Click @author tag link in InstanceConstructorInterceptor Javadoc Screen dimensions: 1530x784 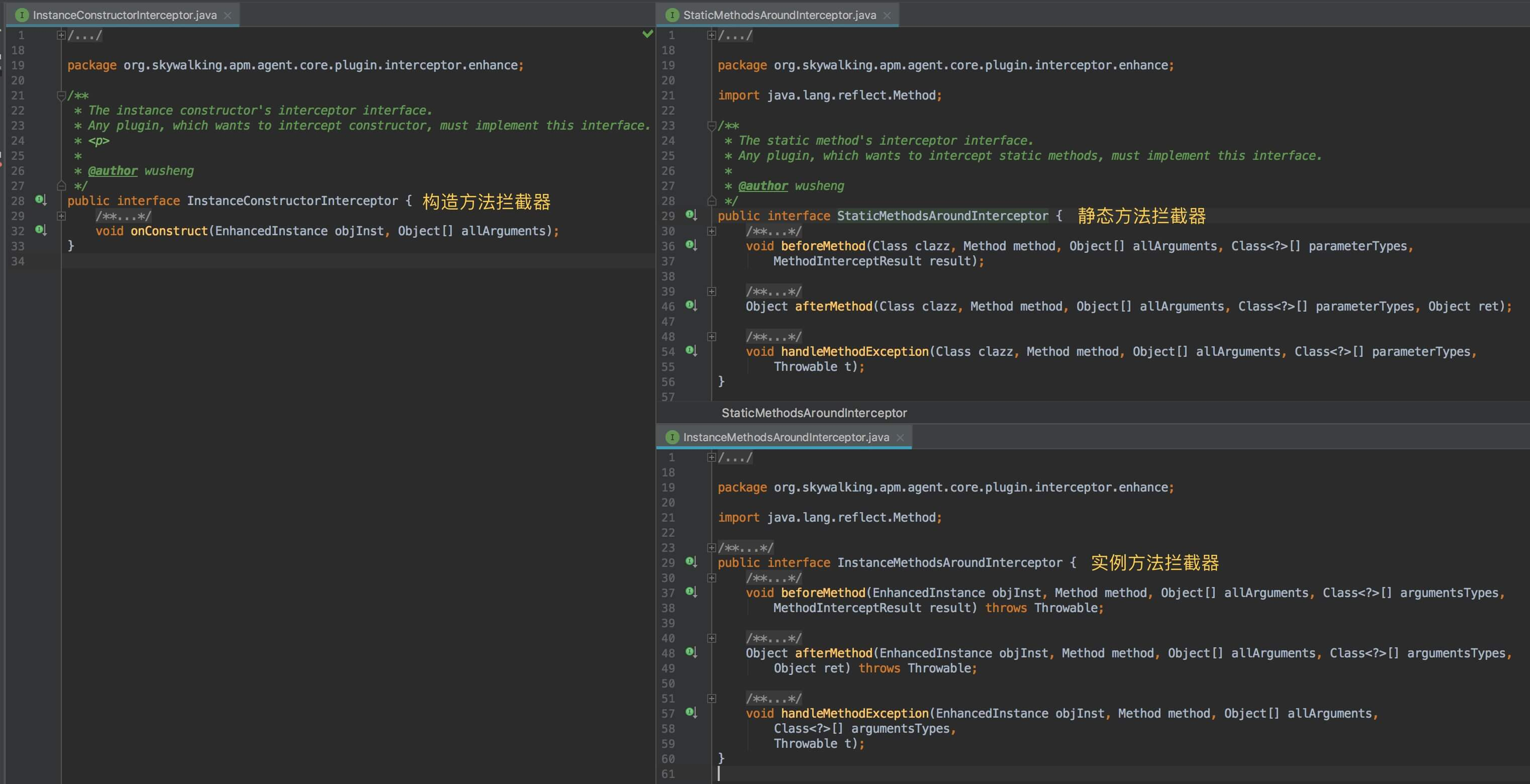[112, 171]
